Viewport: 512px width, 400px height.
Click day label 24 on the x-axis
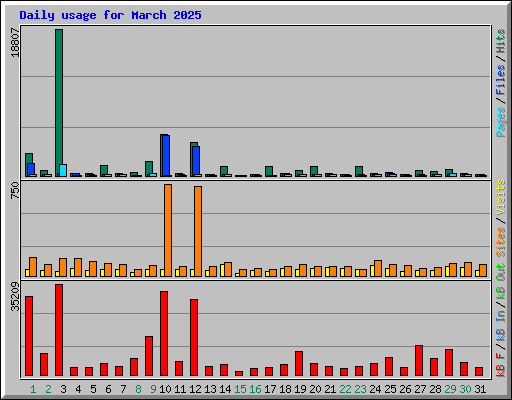point(375,389)
